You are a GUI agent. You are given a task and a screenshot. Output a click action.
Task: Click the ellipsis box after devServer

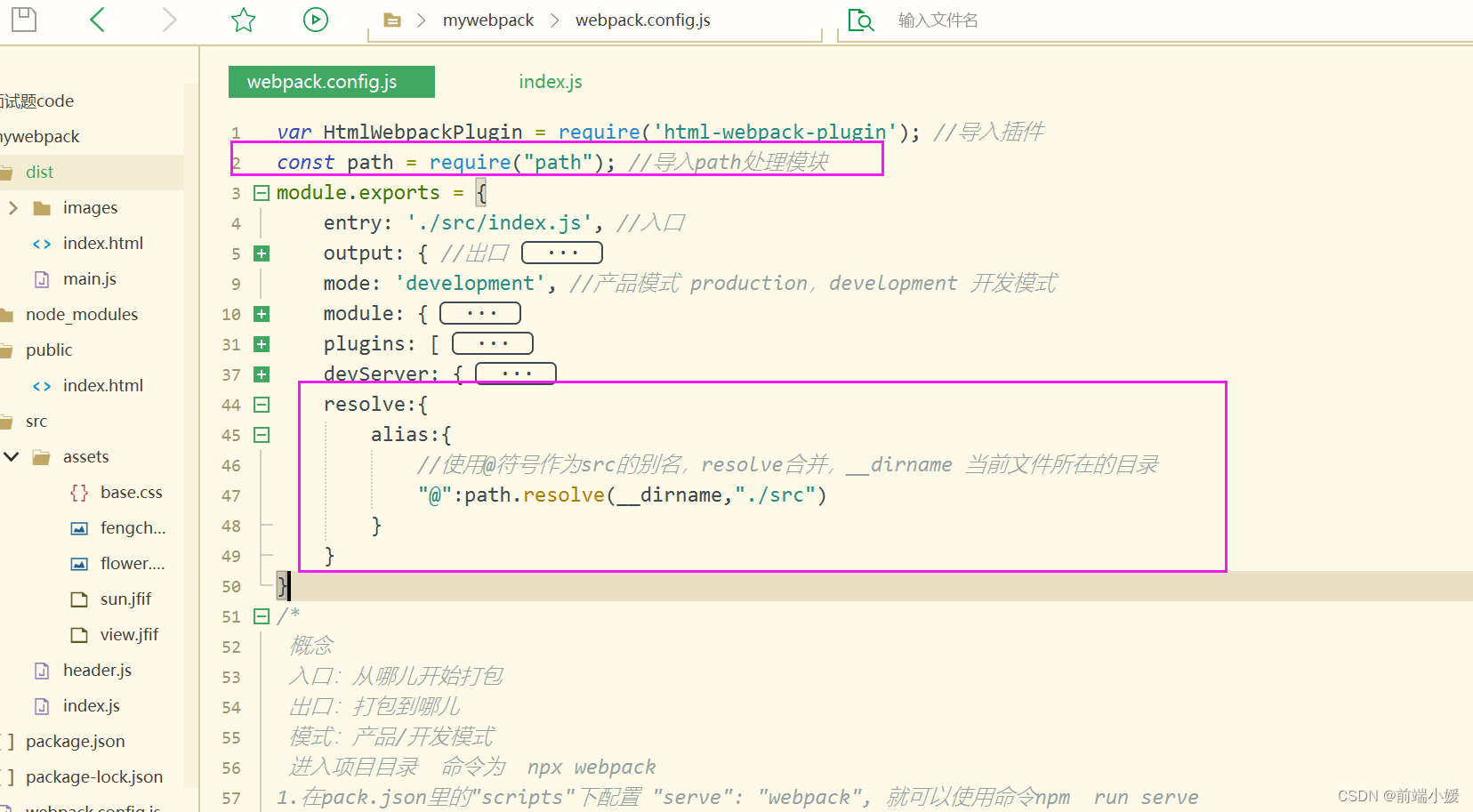click(x=516, y=374)
